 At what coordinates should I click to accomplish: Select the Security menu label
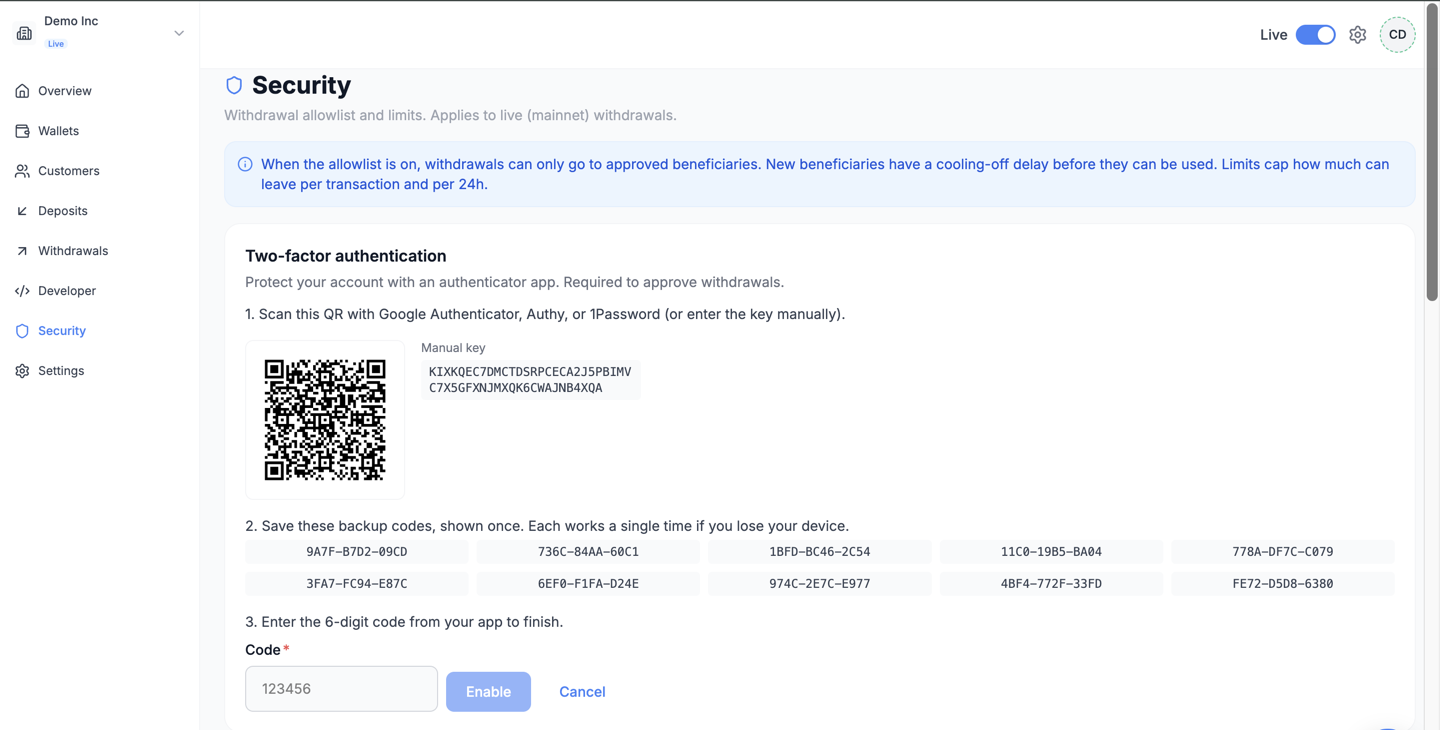pos(62,331)
